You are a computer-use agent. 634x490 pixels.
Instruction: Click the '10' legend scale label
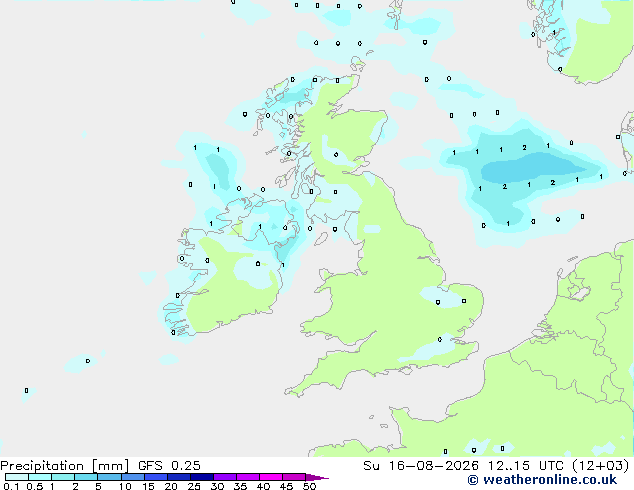[x=125, y=486]
